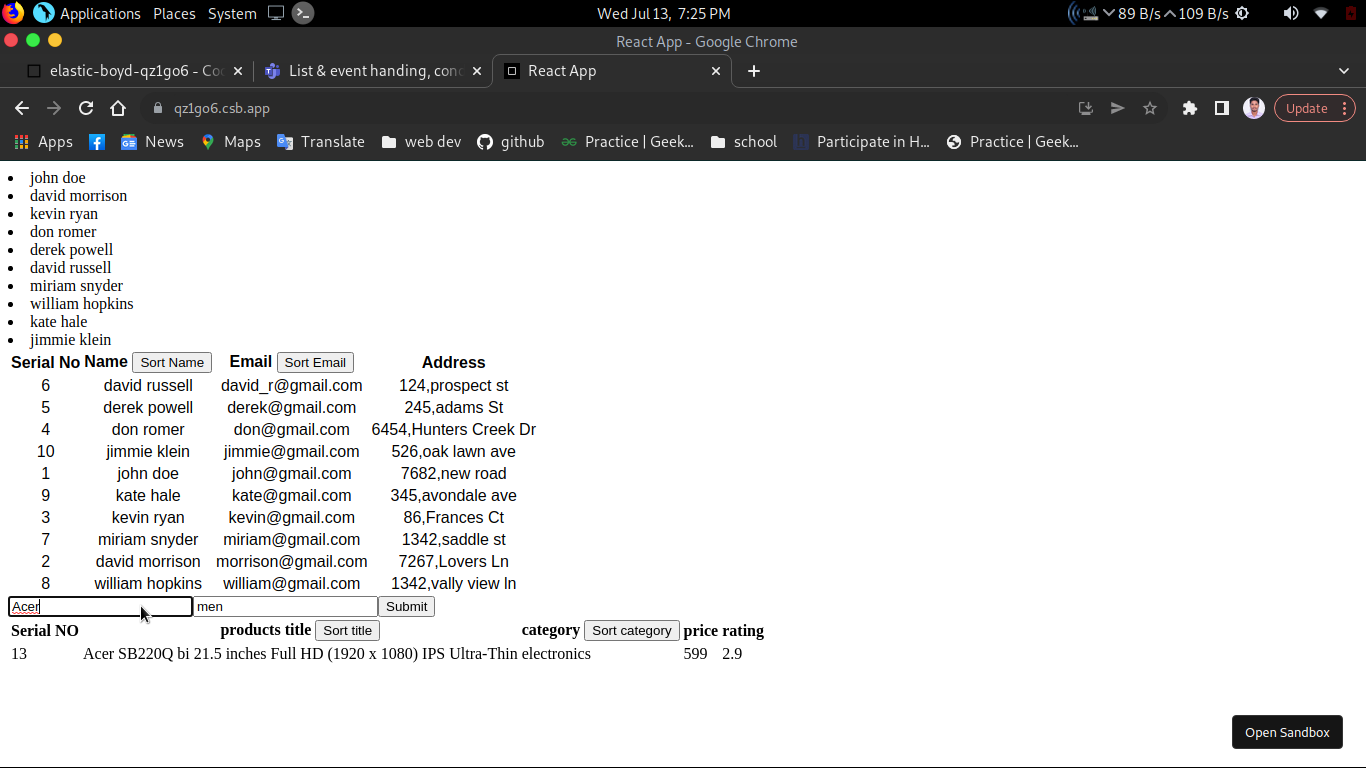Open the web dev bookmarks folder
The height and width of the screenshot is (768, 1366).
(x=421, y=142)
